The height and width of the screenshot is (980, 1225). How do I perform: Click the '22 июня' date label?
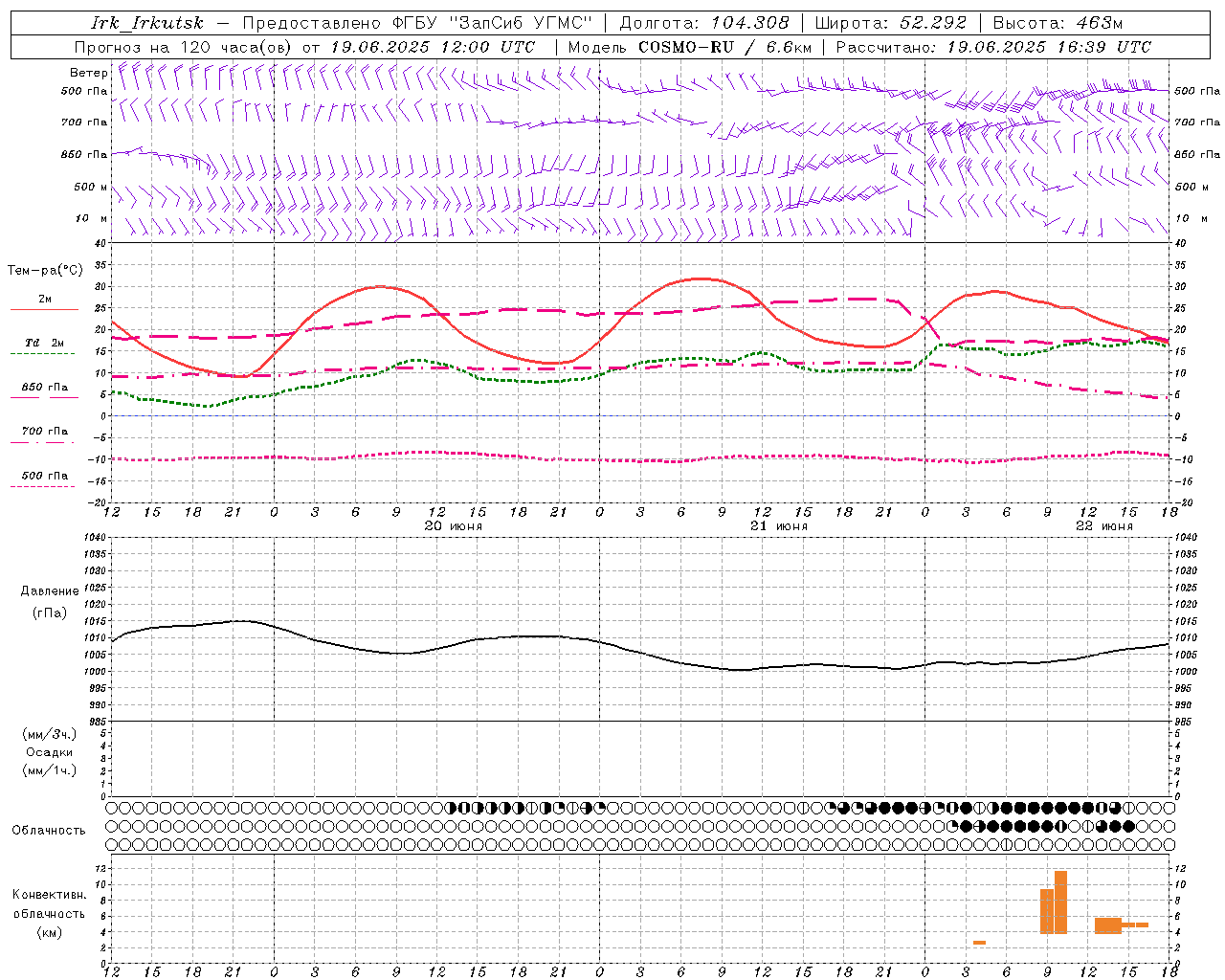[1104, 526]
